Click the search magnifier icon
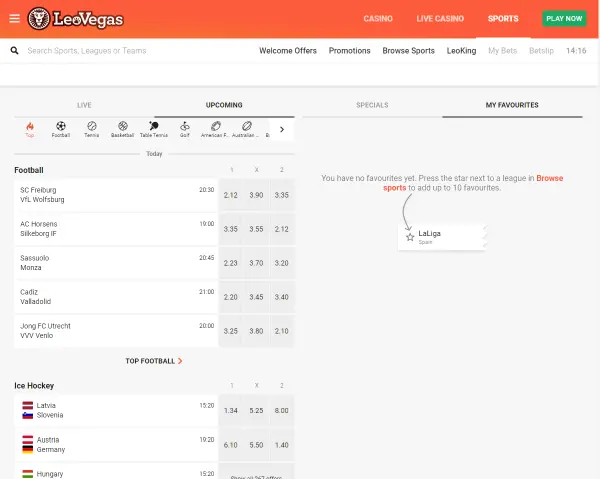 pyautogui.click(x=15, y=51)
